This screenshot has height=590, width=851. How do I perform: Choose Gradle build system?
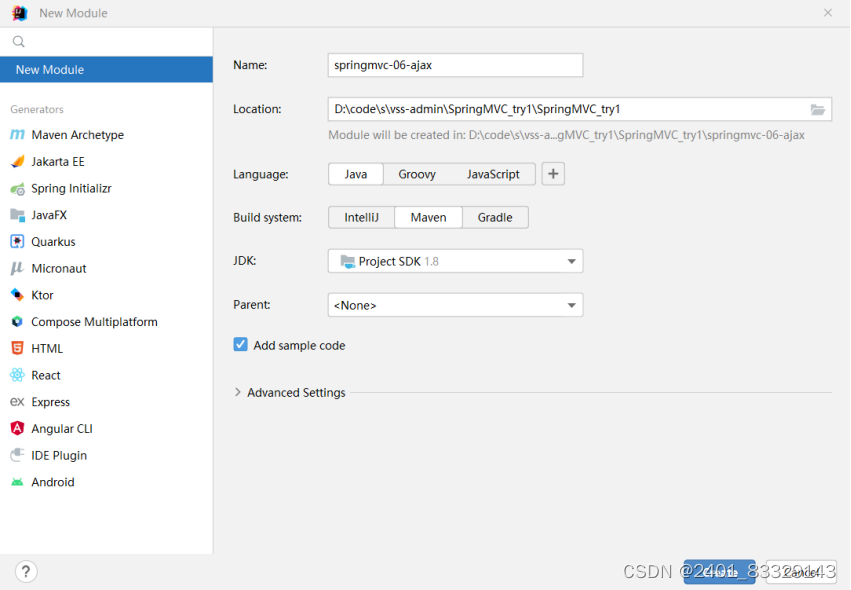[x=495, y=217]
